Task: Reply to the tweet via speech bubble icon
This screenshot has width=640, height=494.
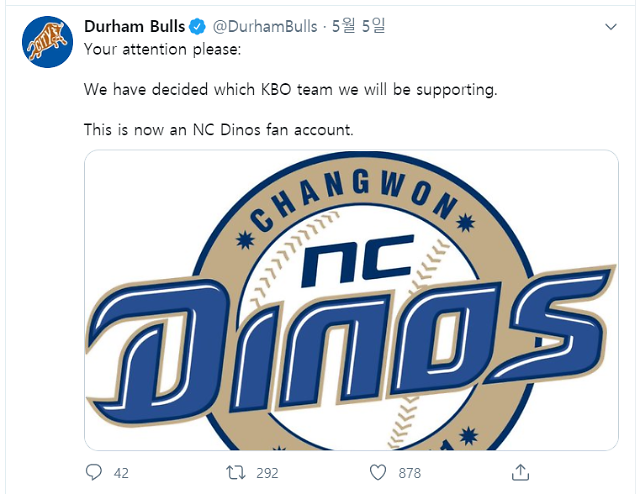Action: (x=94, y=472)
